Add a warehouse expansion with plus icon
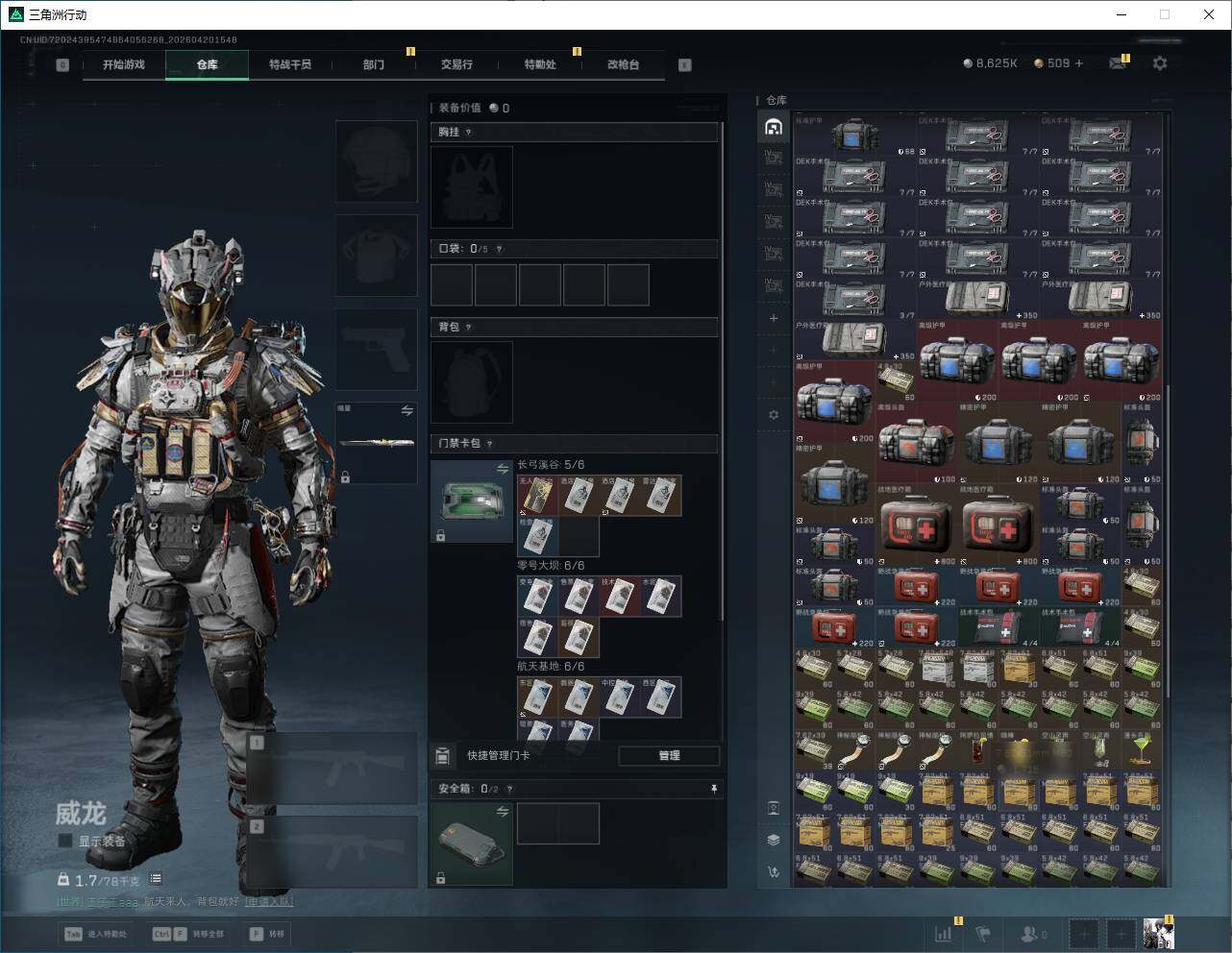 [774, 318]
